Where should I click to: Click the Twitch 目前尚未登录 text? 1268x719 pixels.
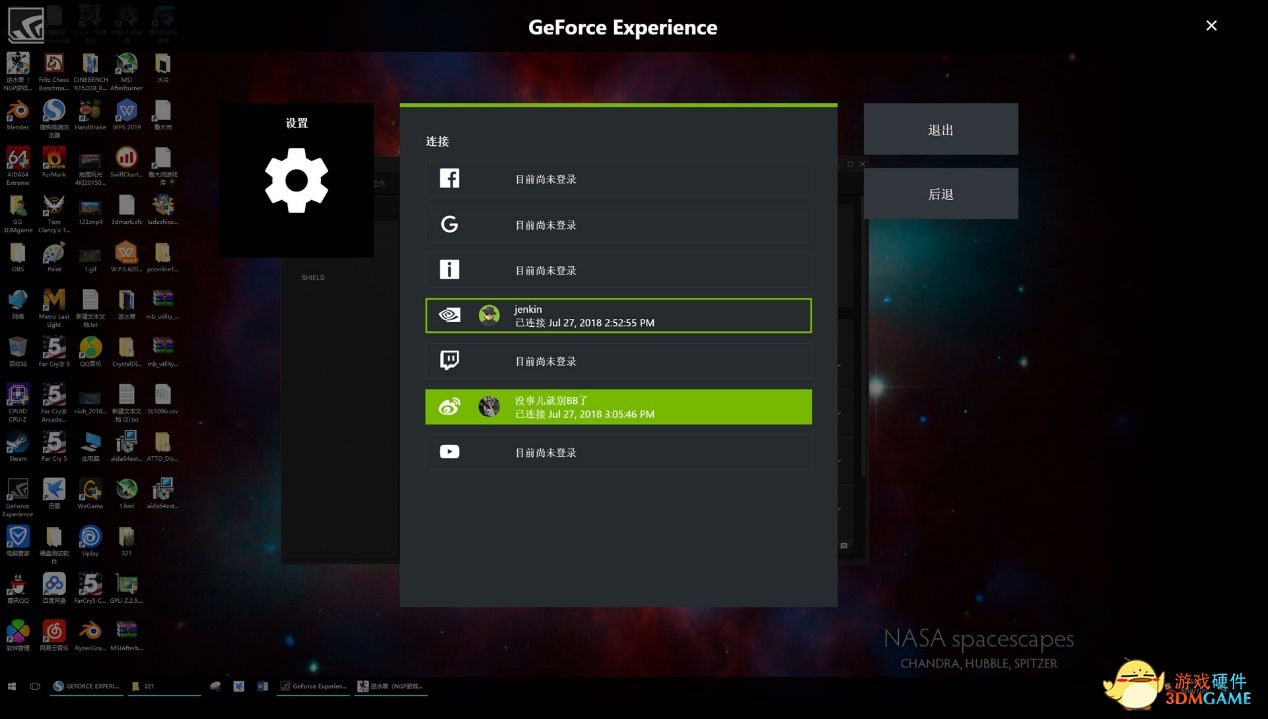click(546, 361)
